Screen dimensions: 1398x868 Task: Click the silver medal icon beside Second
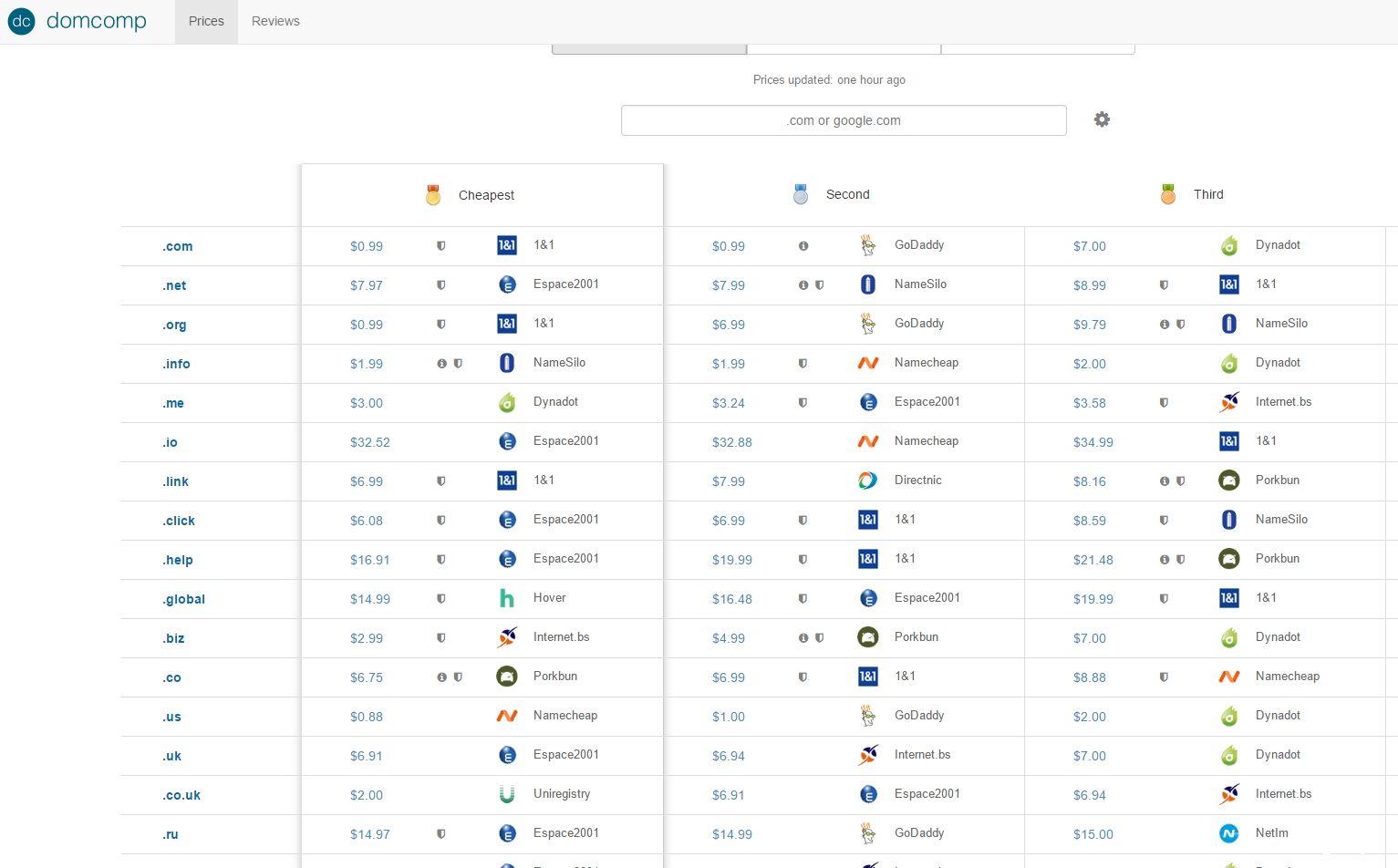(801, 194)
